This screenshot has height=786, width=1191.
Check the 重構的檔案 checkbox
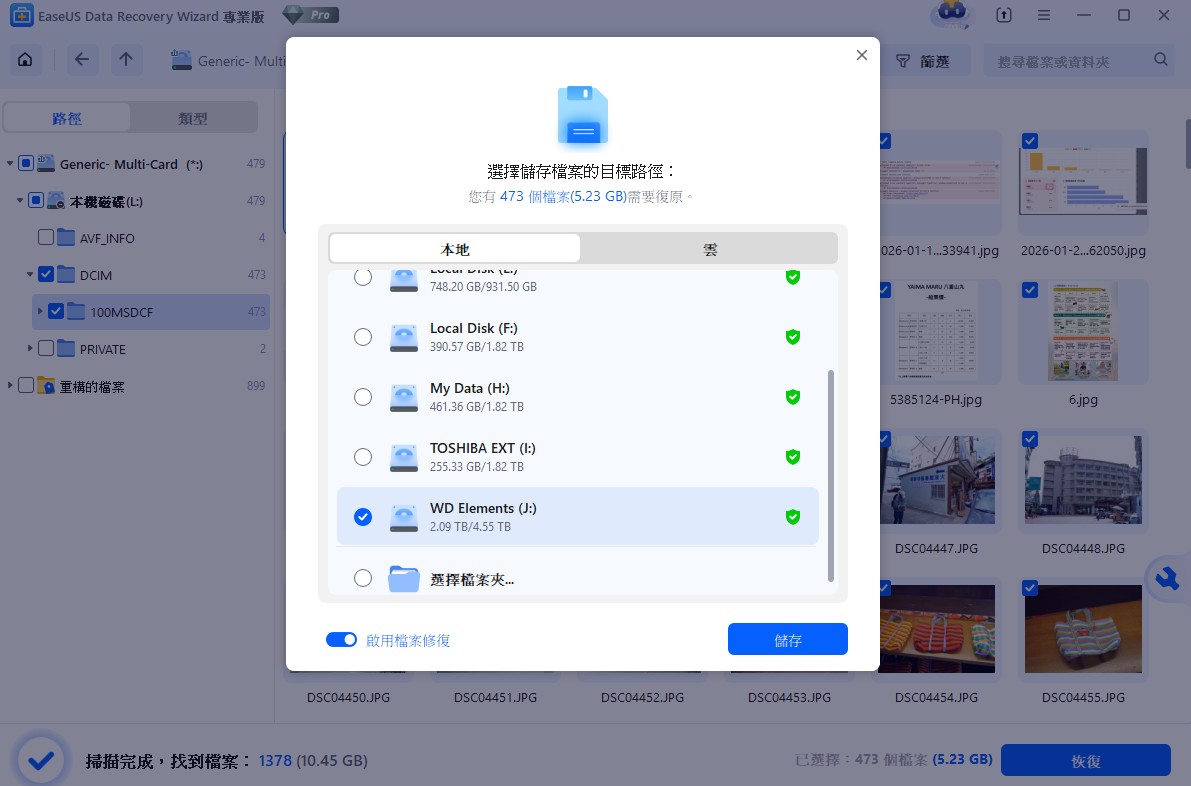[26, 385]
